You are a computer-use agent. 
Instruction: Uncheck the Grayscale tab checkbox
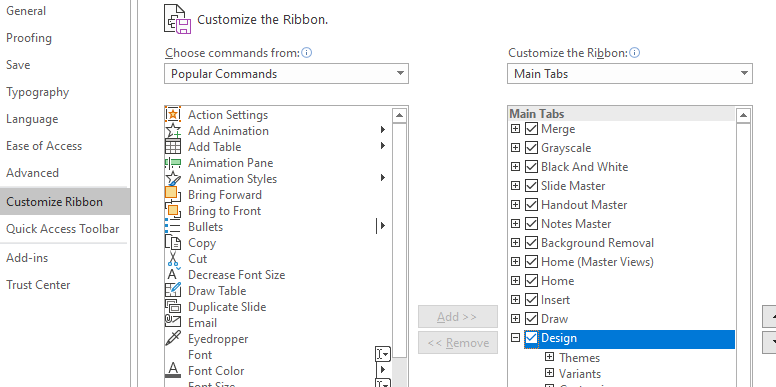(x=531, y=147)
